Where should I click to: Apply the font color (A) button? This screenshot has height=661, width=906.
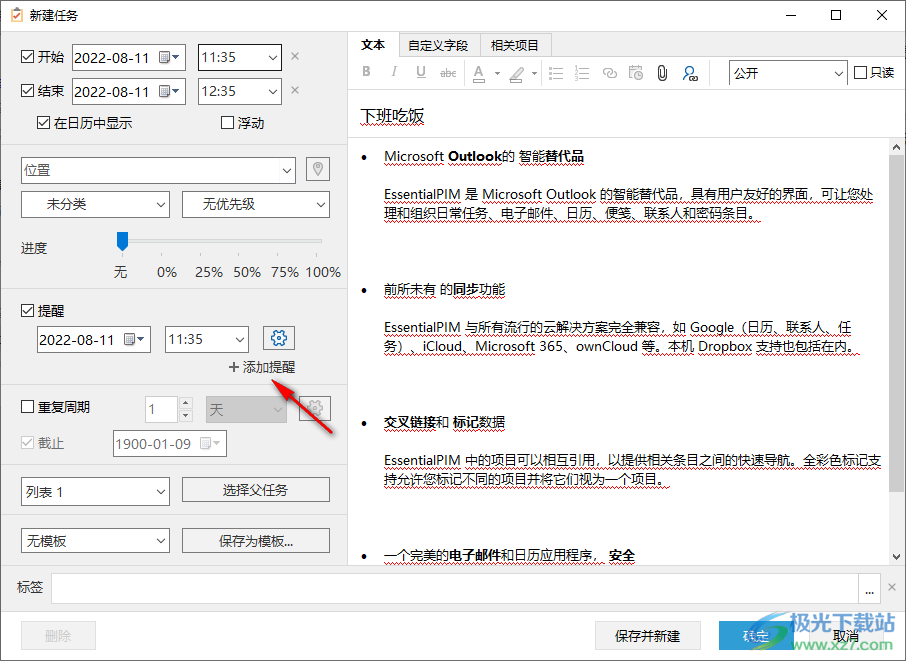479,73
